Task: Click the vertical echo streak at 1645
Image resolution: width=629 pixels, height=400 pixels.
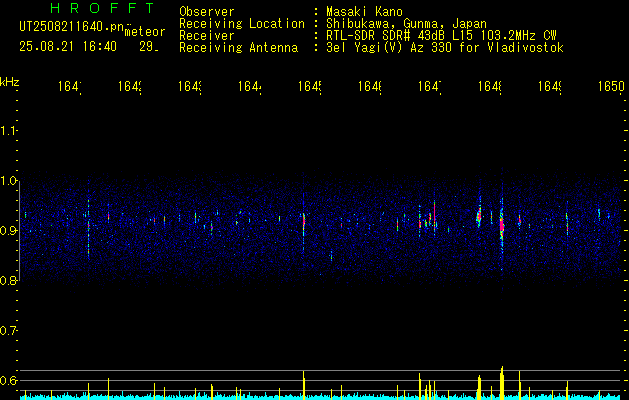Action: [304, 221]
